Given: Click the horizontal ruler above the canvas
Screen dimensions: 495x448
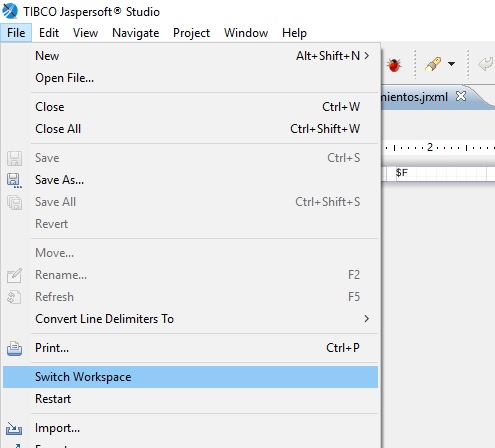Looking at the screenshot, I should click(438, 147).
